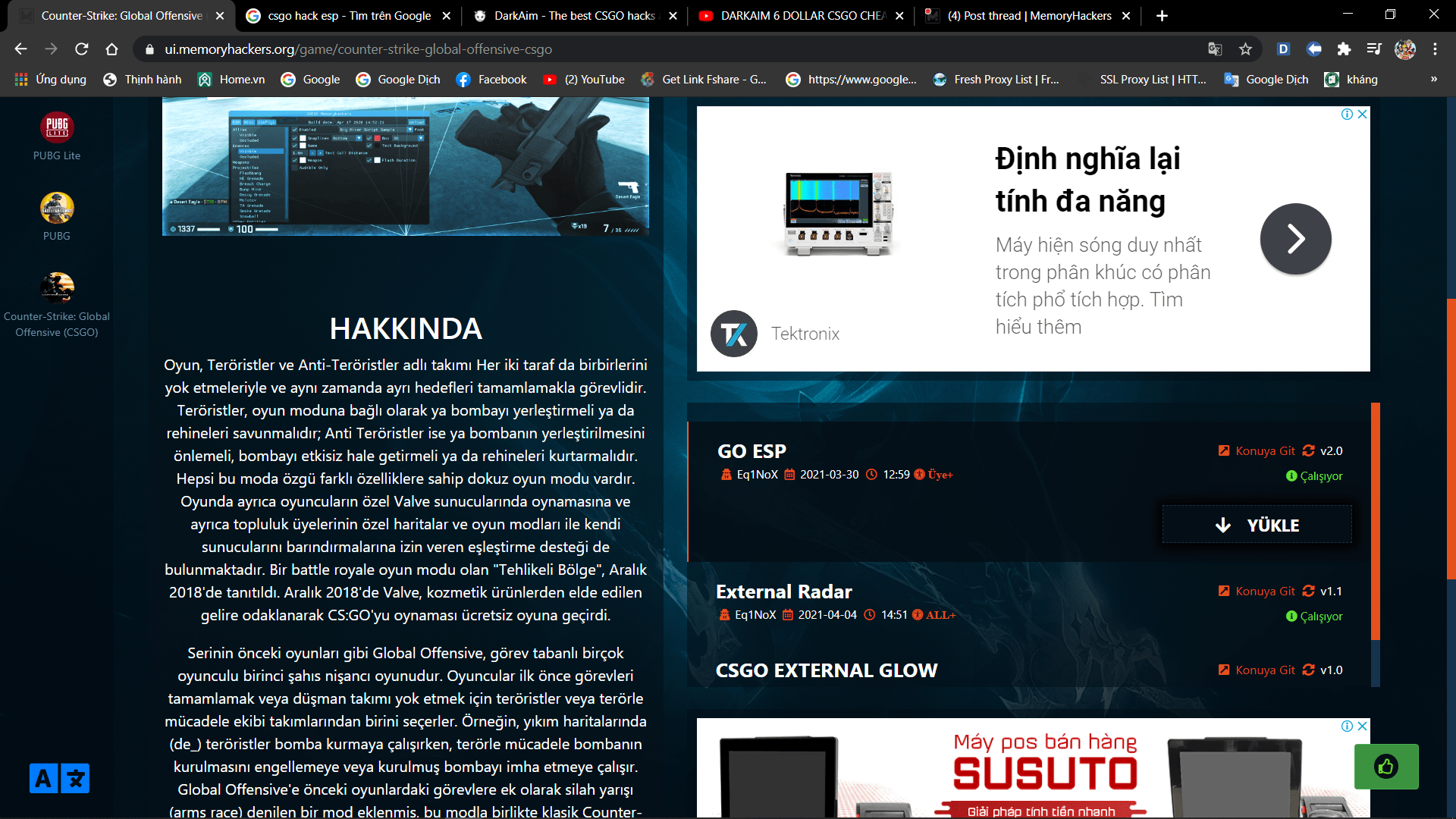Open ad info icon on Tektronix ad
Image resolution: width=1456 pixels, height=819 pixels.
tap(1347, 114)
